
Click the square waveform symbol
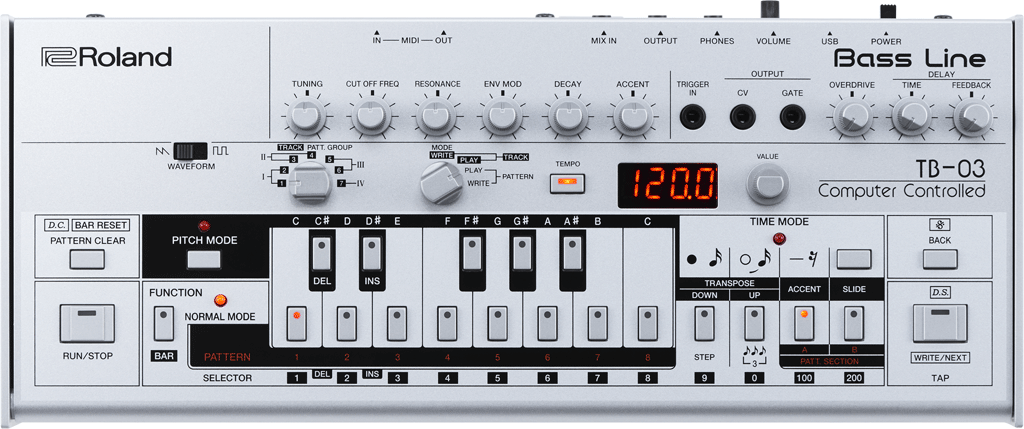pos(219,151)
